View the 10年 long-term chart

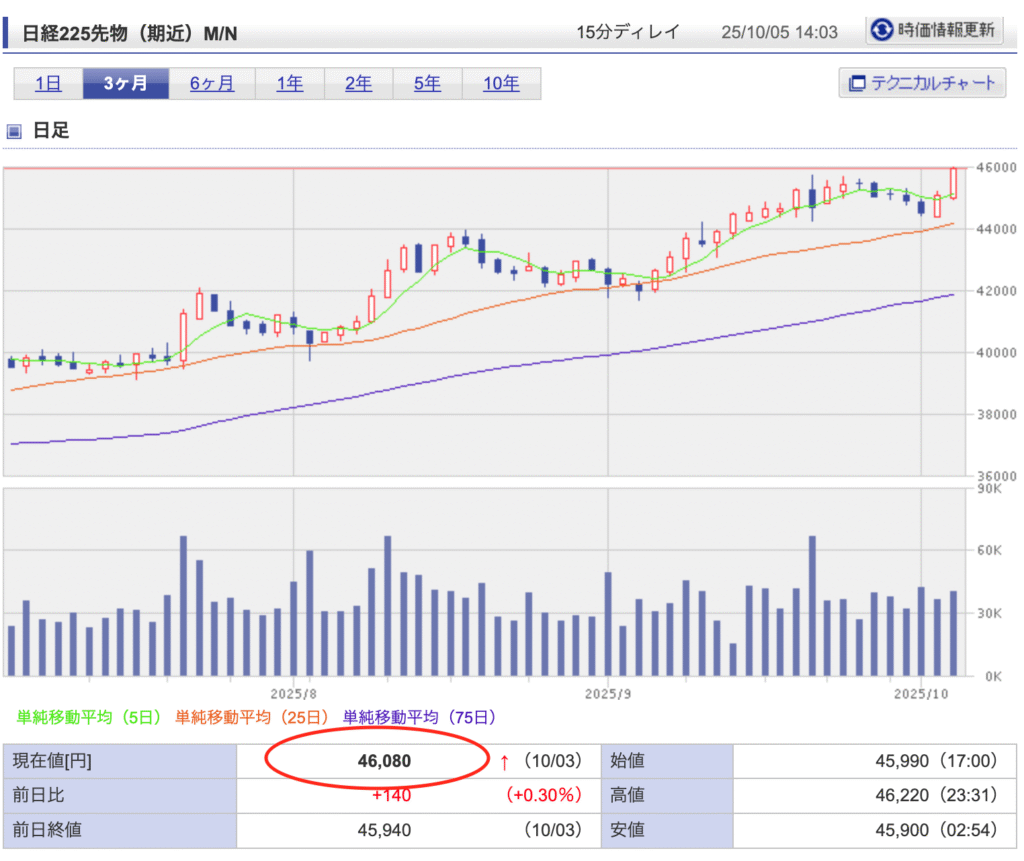(x=501, y=84)
